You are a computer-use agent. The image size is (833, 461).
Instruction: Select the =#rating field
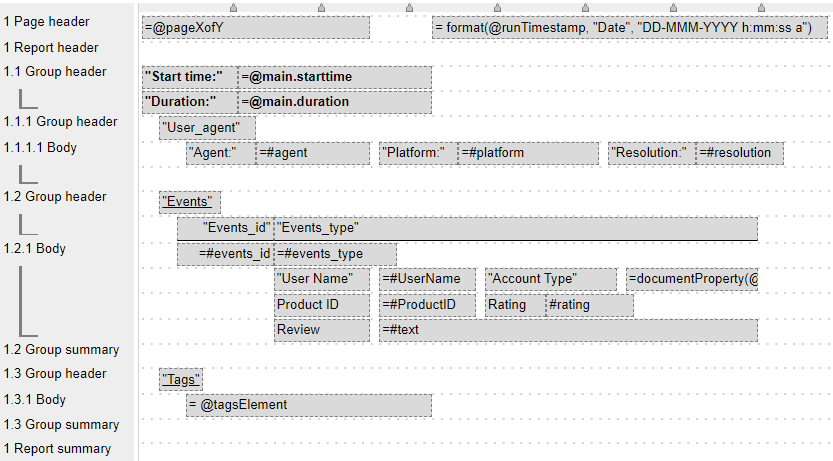[x=589, y=305]
